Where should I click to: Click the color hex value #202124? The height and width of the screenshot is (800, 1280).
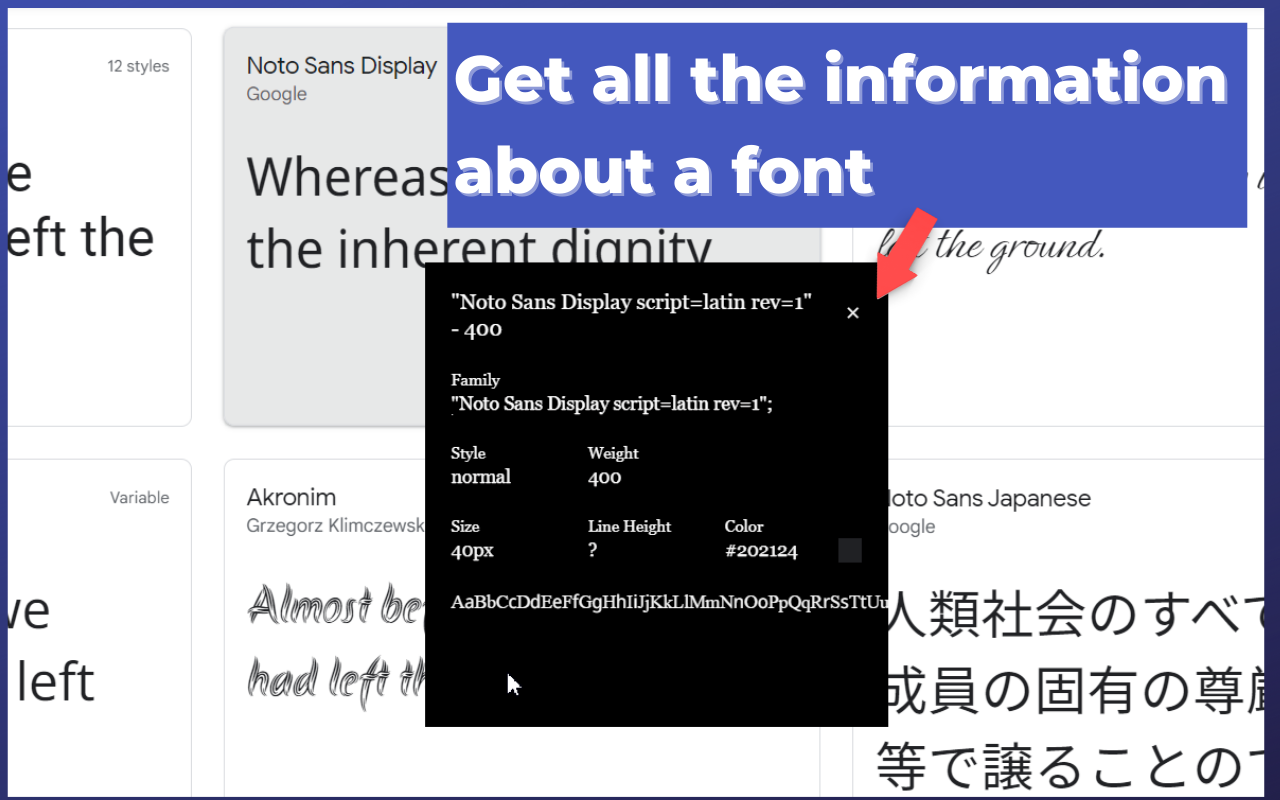[761, 551]
